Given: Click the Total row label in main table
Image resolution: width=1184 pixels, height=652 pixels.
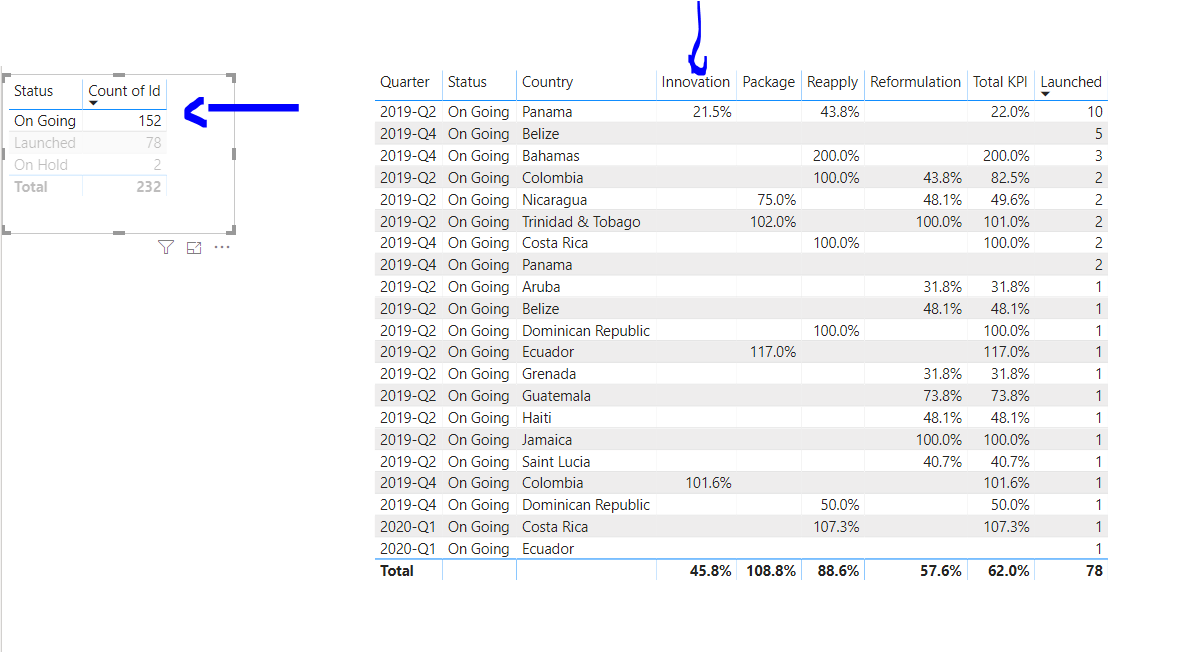Looking at the screenshot, I should coord(396,571).
